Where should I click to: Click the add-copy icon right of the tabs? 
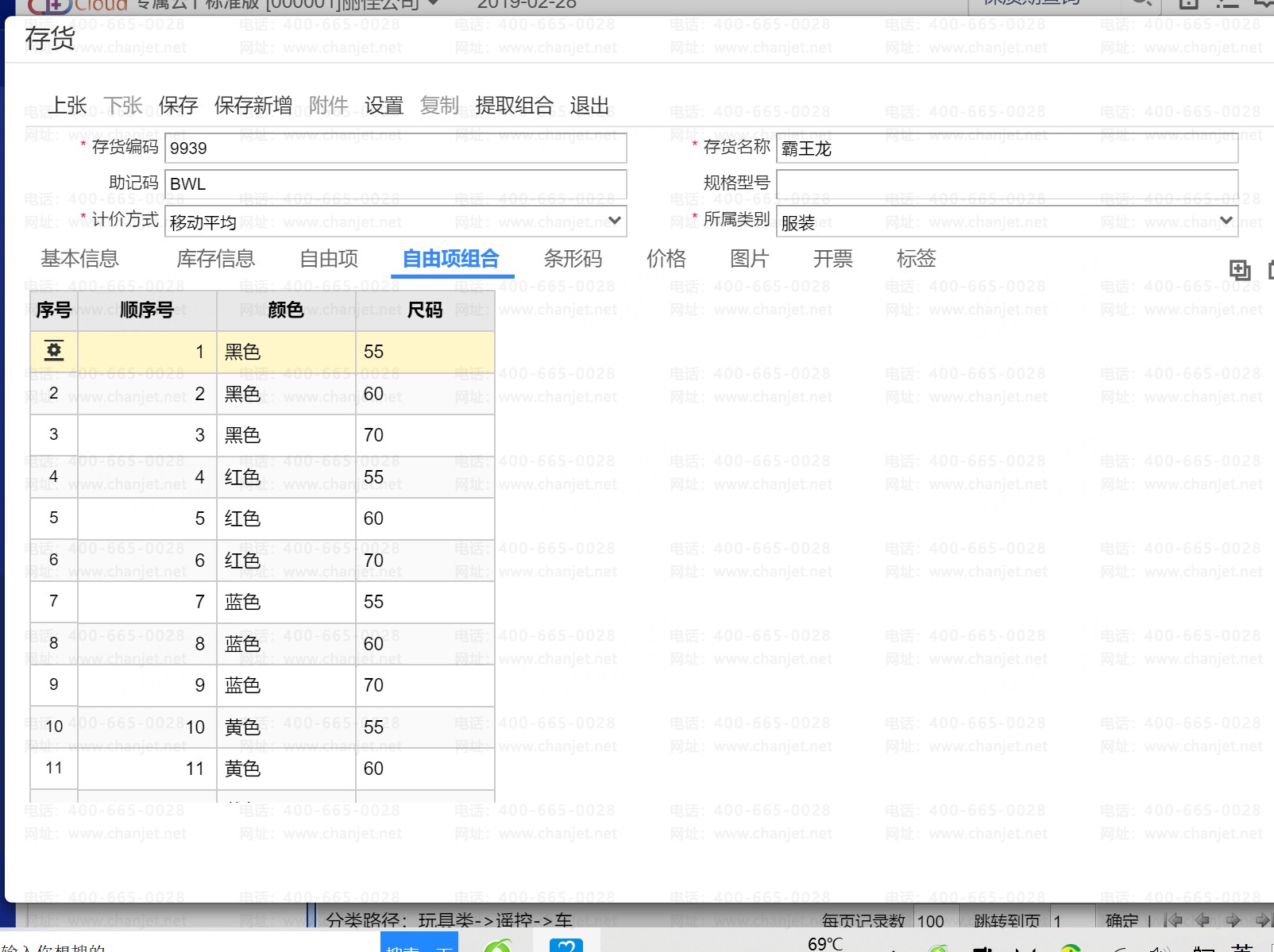(x=1239, y=270)
